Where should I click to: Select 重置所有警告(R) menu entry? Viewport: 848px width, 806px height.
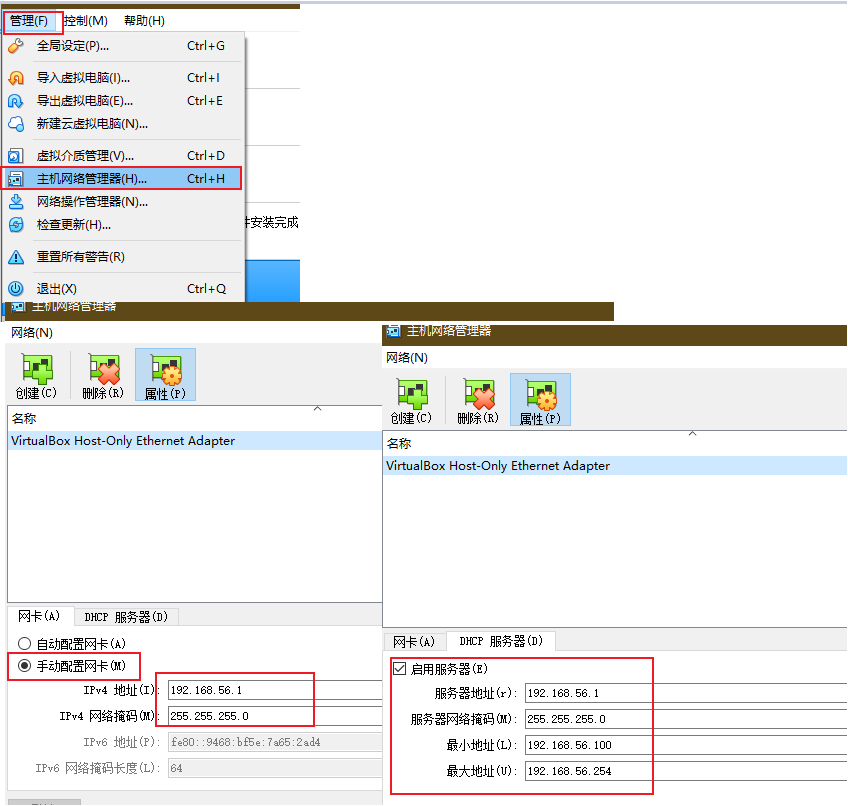point(123,257)
